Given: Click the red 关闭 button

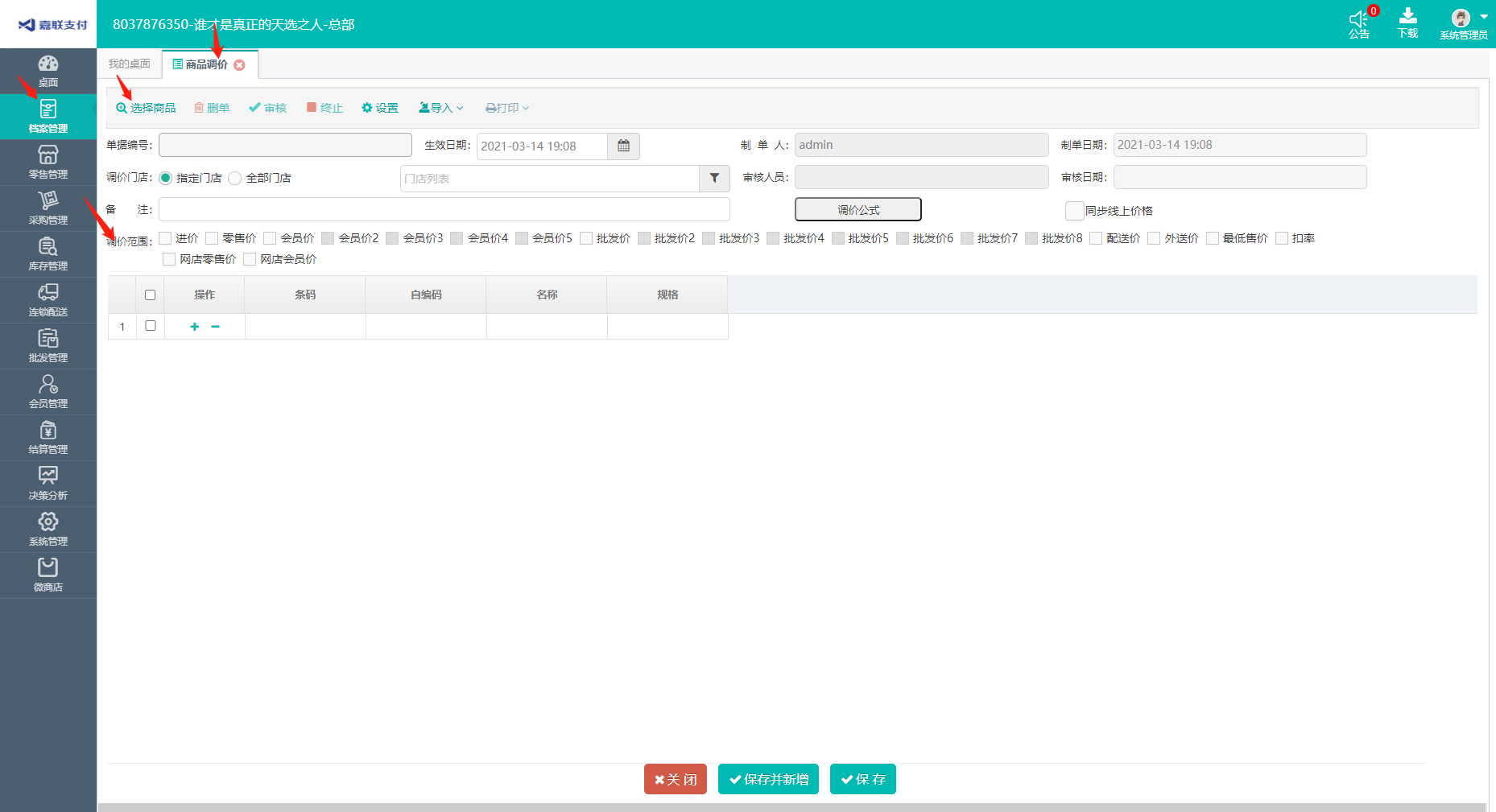Looking at the screenshot, I should (676, 779).
